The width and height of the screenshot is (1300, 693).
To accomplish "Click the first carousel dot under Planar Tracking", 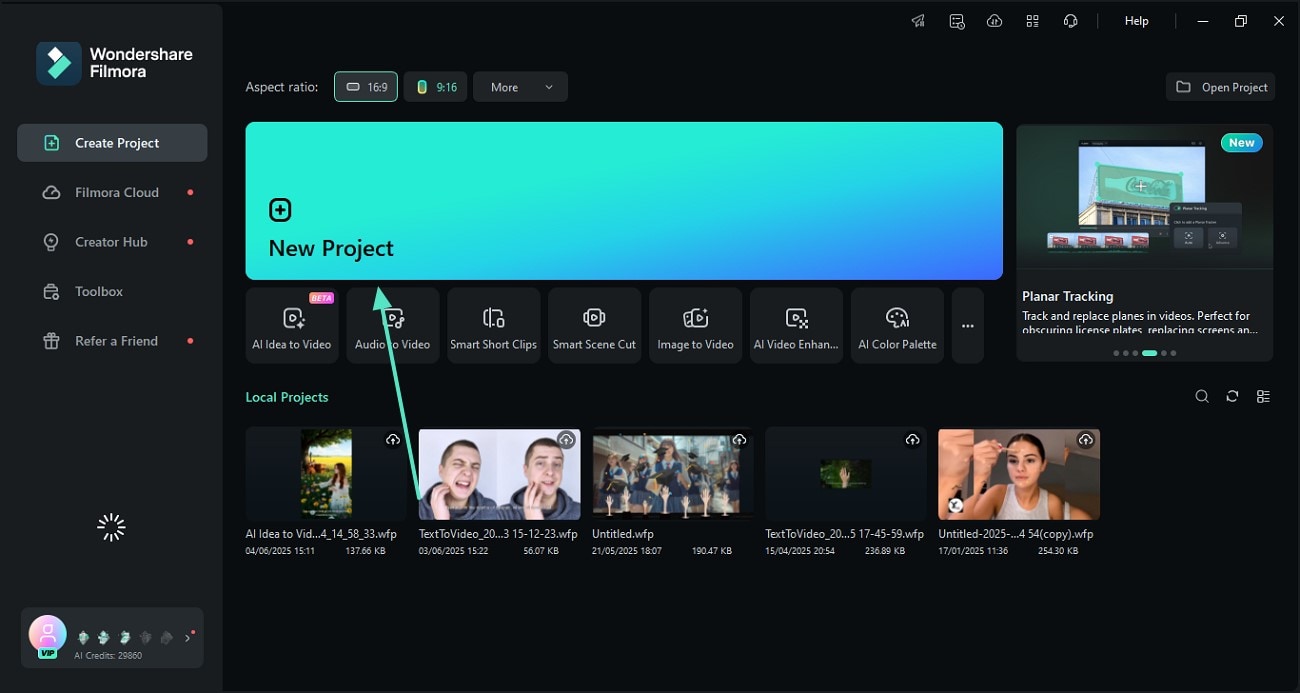I will pos(1116,353).
